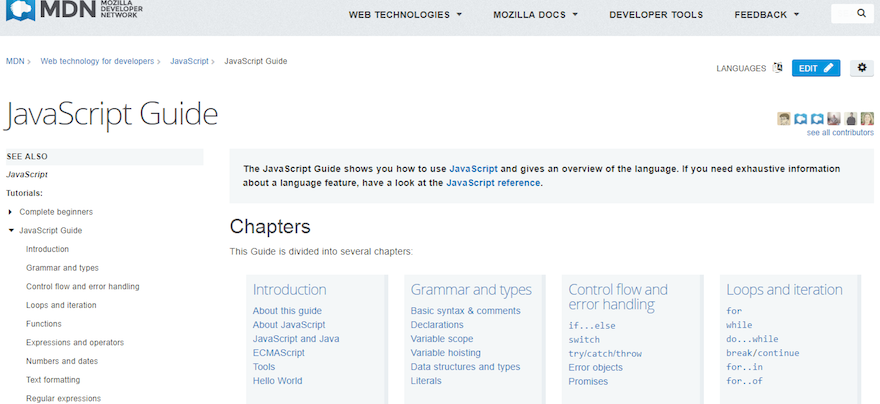
Task: Open the Web Technologies dropdown menu
Action: (405, 15)
